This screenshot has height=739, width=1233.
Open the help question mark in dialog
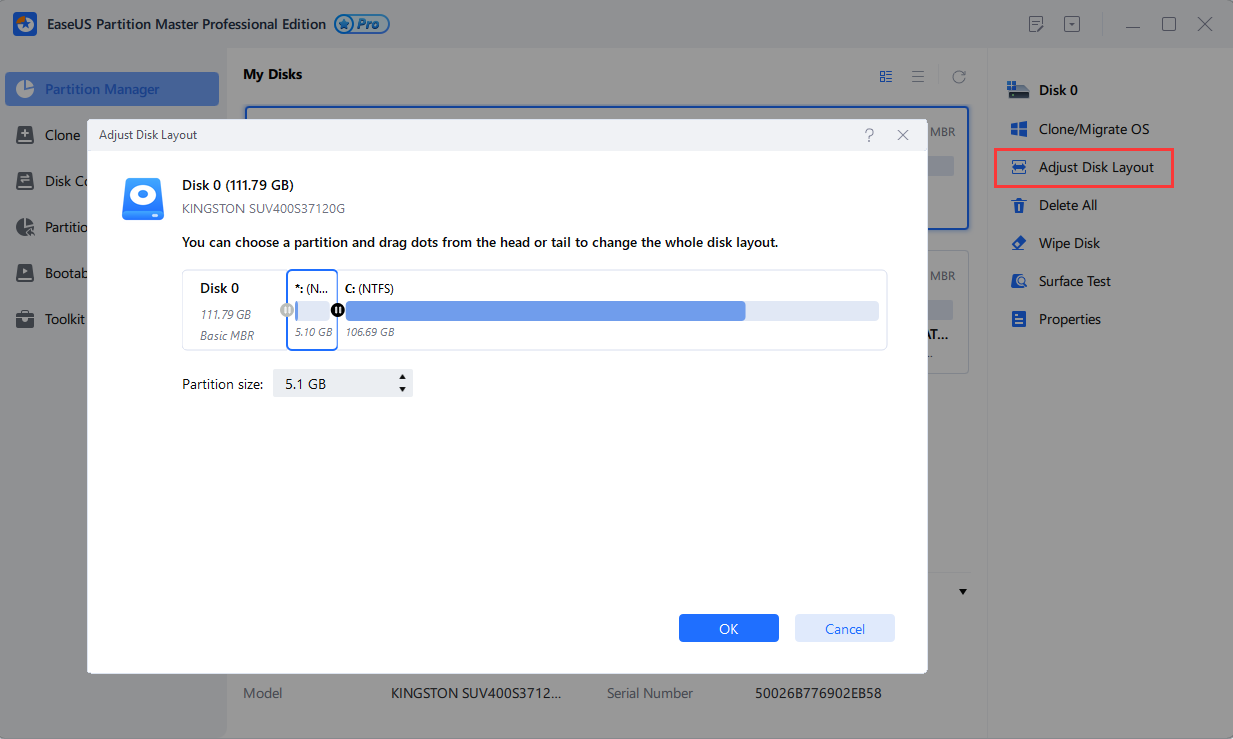(869, 135)
